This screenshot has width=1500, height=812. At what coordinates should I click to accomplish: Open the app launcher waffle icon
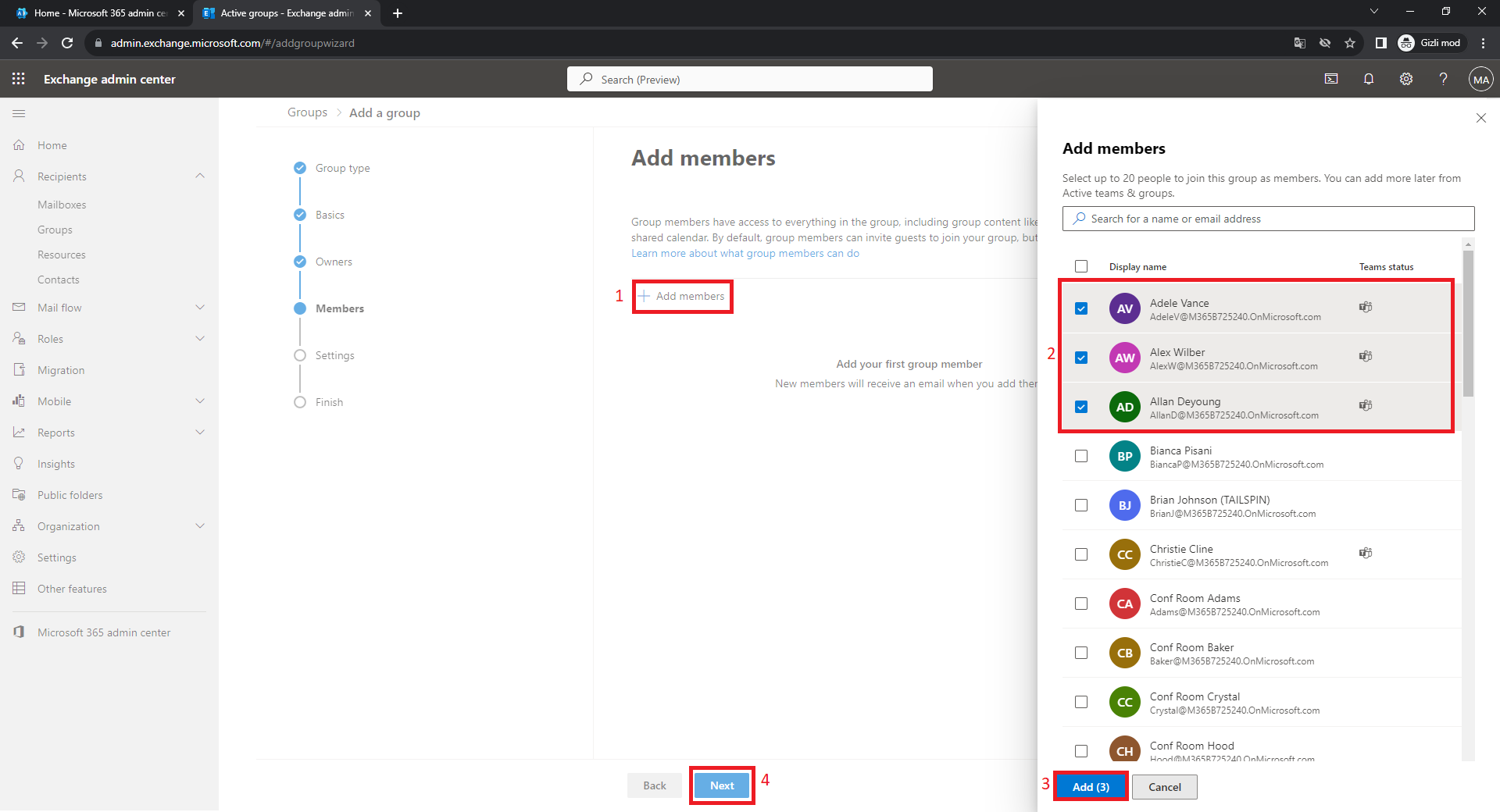coord(19,79)
